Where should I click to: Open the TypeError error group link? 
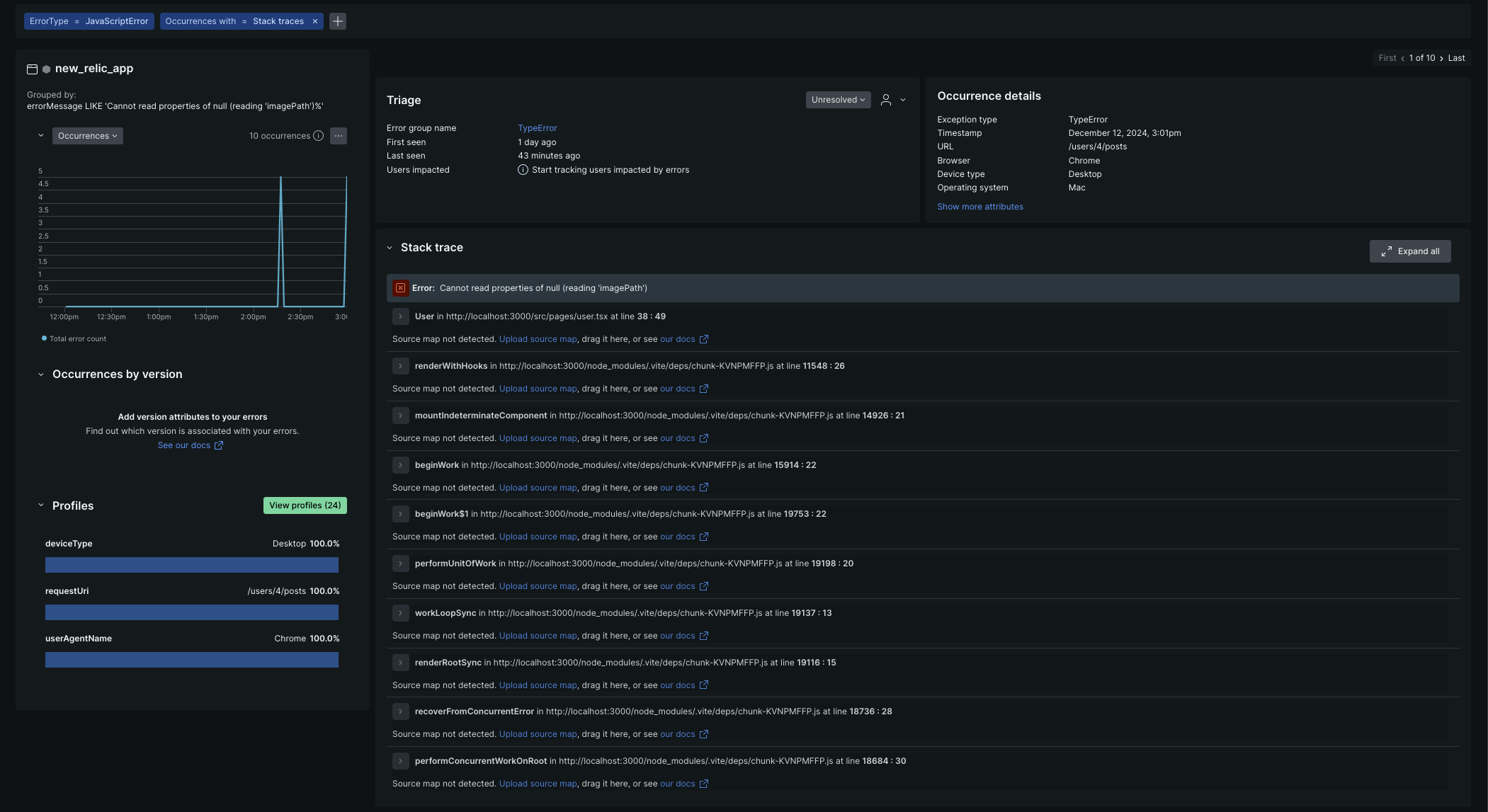pyautogui.click(x=537, y=128)
